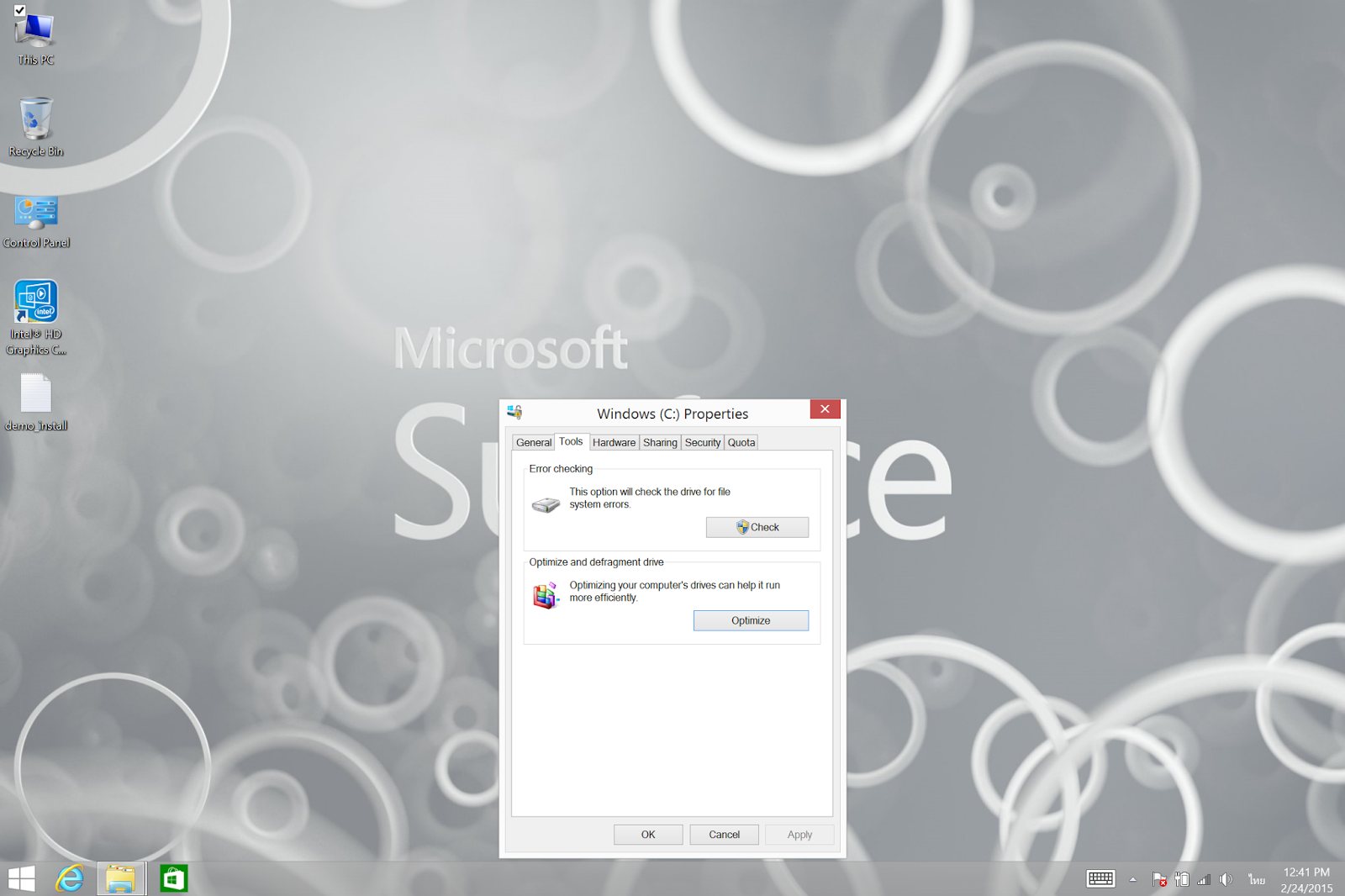Viewport: 1345px width, 896px height.
Task: Click the 'Windows (C:) Properties' title text
Action: 672,414
